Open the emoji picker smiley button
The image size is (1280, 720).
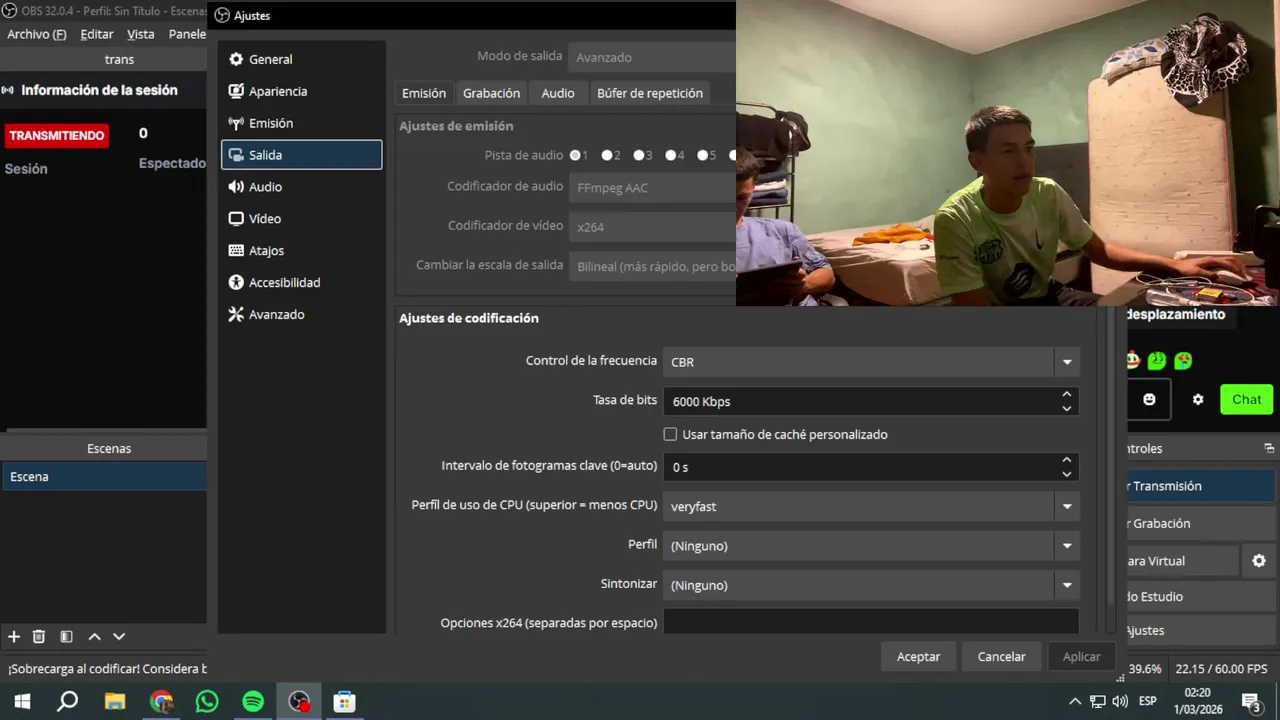coord(1149,399)
